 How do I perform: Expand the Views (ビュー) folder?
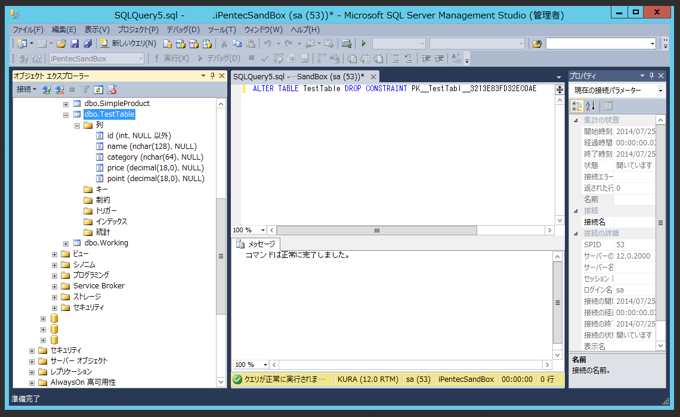(x=55, y=254)
